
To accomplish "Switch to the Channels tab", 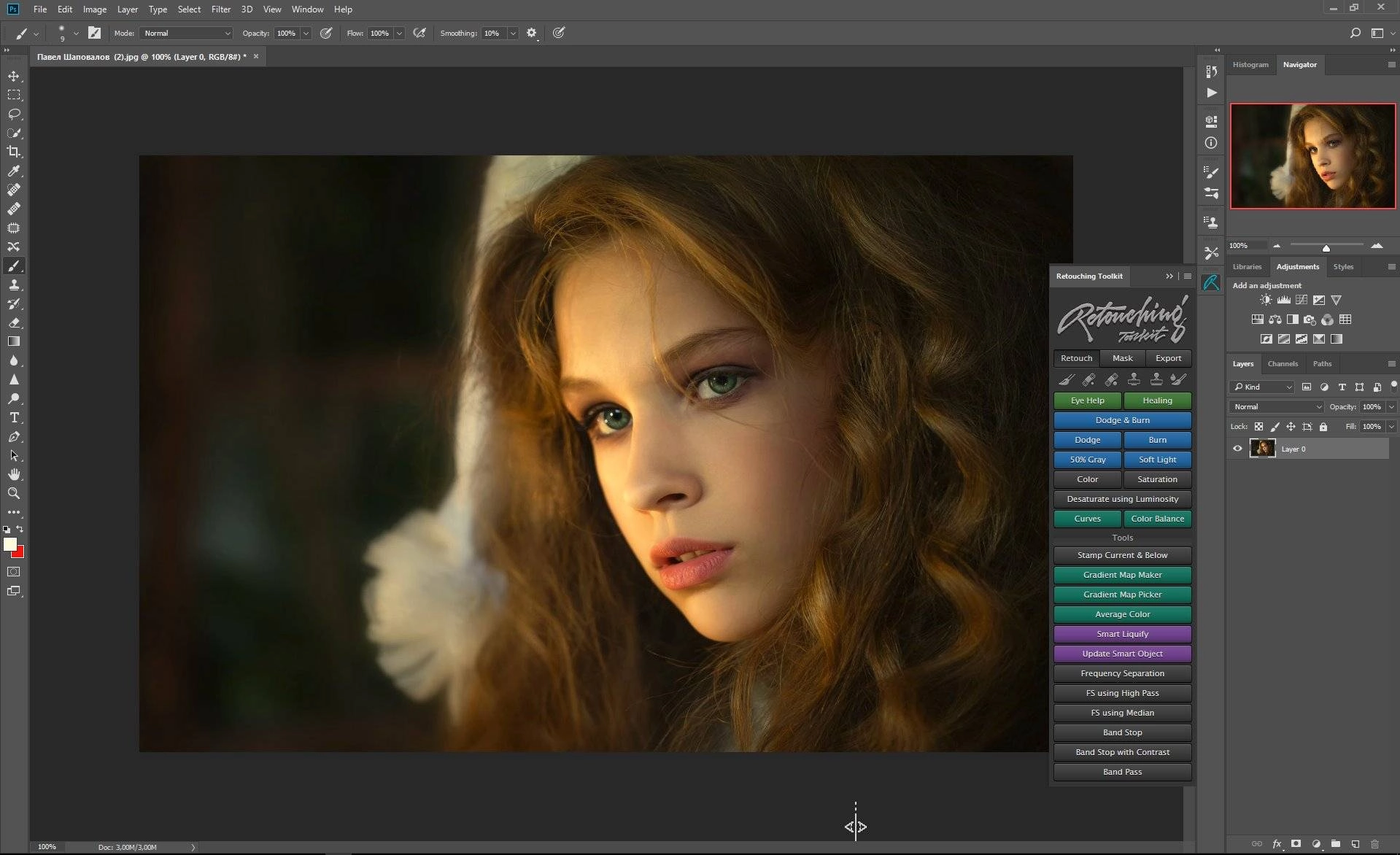I will pos(1283,363).
